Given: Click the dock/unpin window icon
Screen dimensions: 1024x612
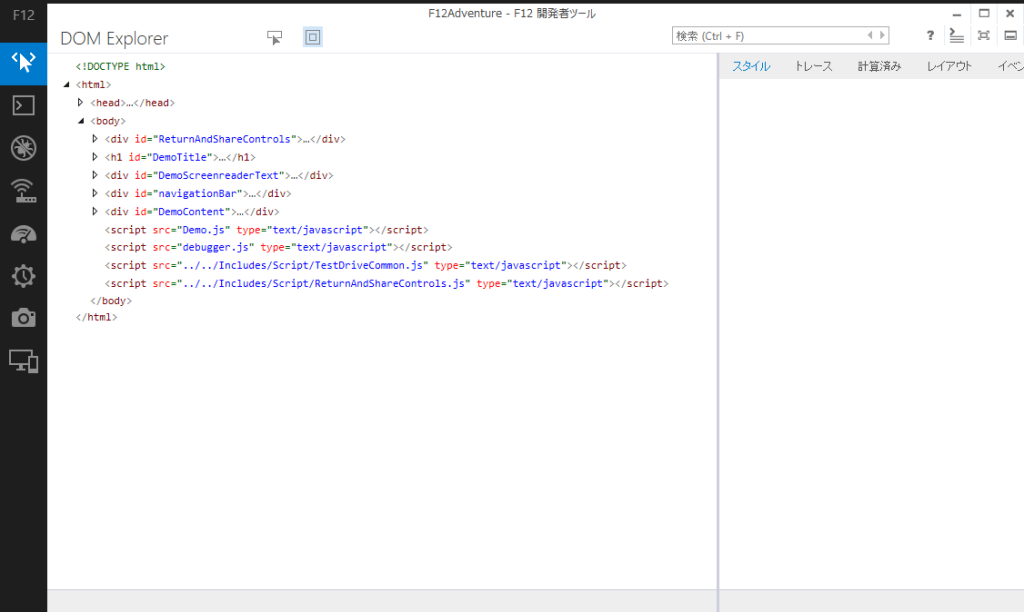Looking at the screenshot, I should tap(1010, 36).
